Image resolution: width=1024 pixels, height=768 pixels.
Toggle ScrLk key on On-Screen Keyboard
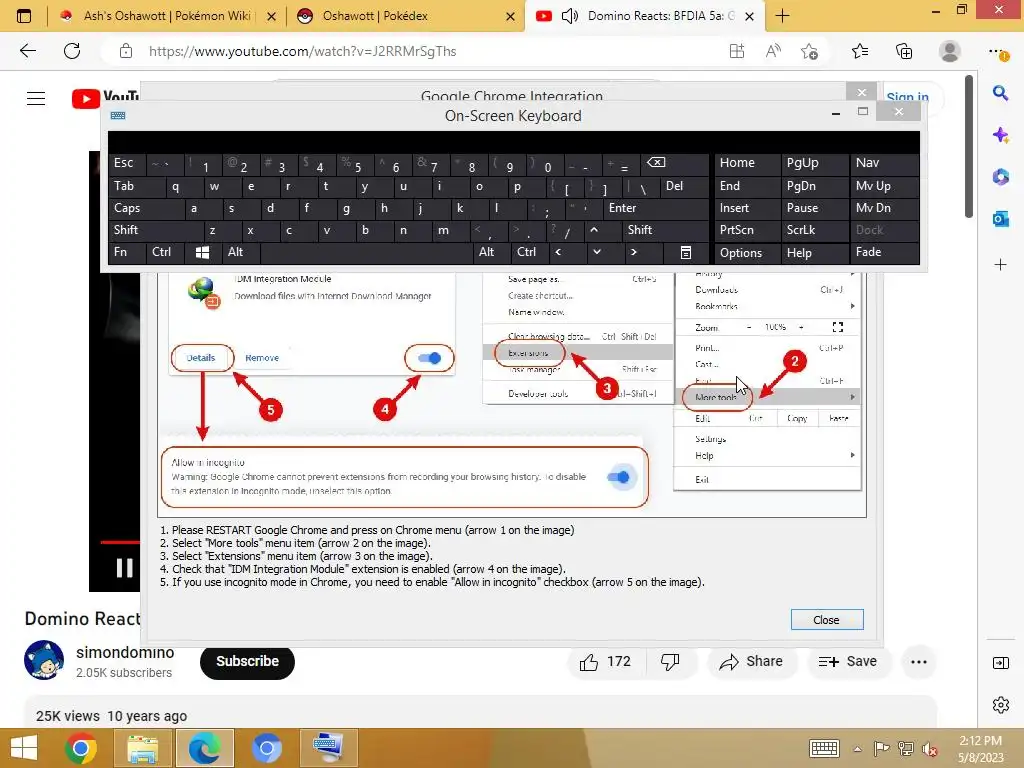tap(814, 230)
